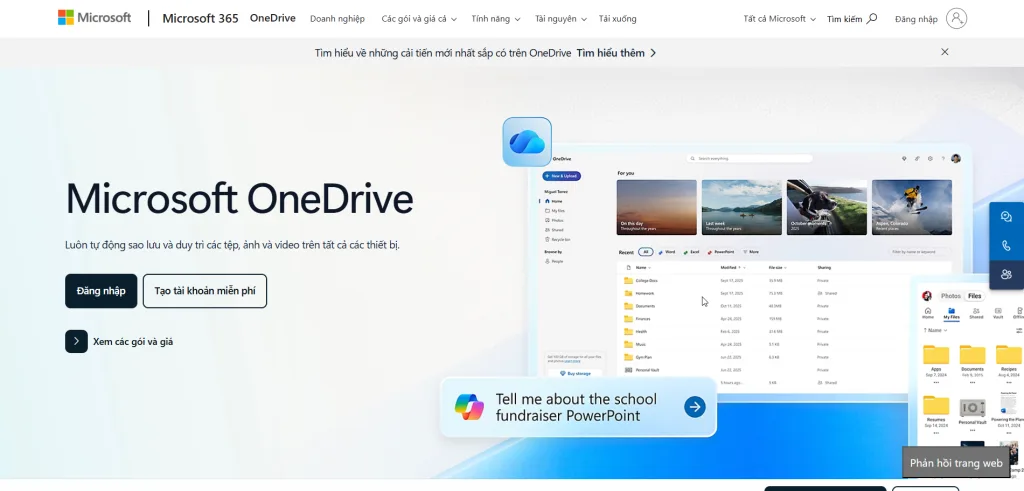Image resolution: width=1024 pixels, height=491 pixels.
Task: Click Tạo tài khoản miễn phí button
Action: coord(205,291)
